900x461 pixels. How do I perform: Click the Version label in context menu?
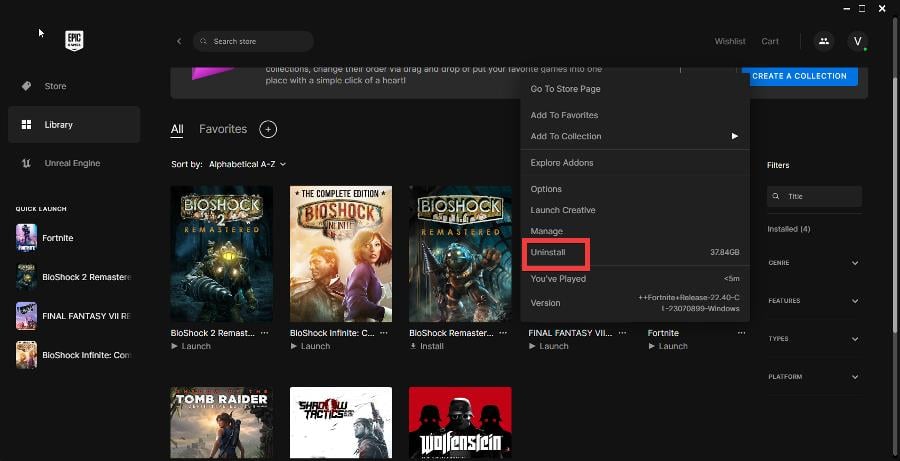[545, 303]
